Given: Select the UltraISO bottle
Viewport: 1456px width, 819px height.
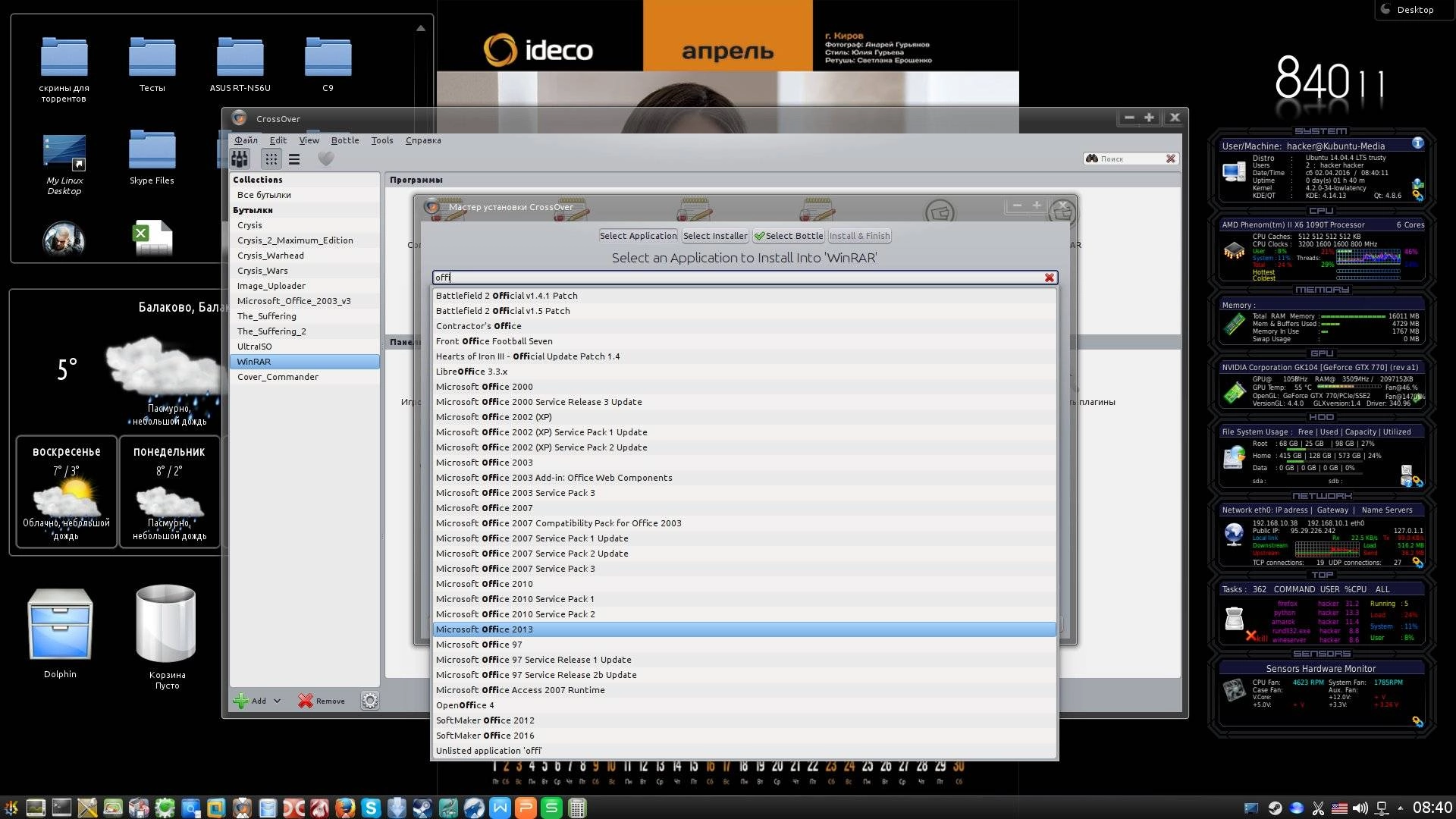Looking at the screenshot, I should tap(305, 347).
